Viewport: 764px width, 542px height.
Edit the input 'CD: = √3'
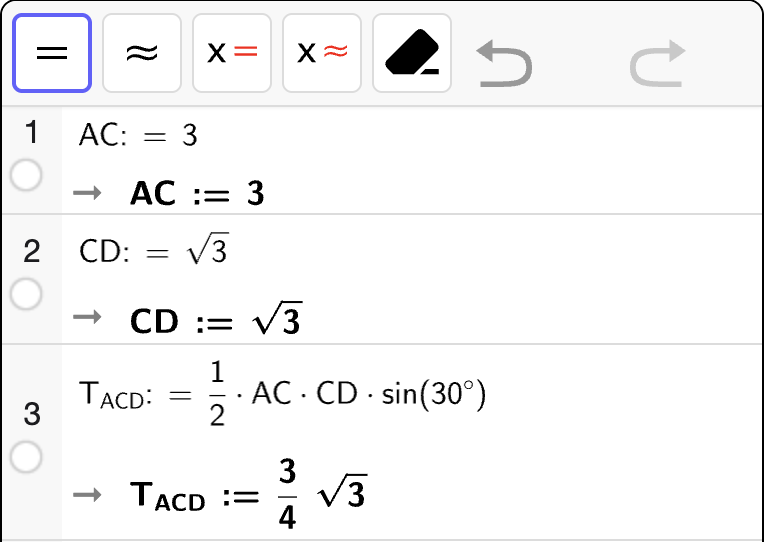(153, 252)
